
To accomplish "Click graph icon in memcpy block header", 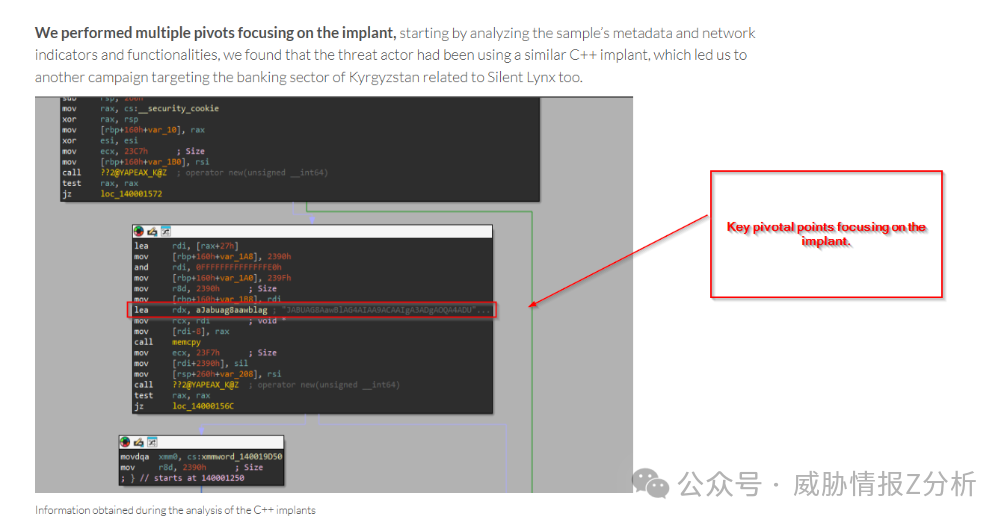I will [x=166, y=231].
